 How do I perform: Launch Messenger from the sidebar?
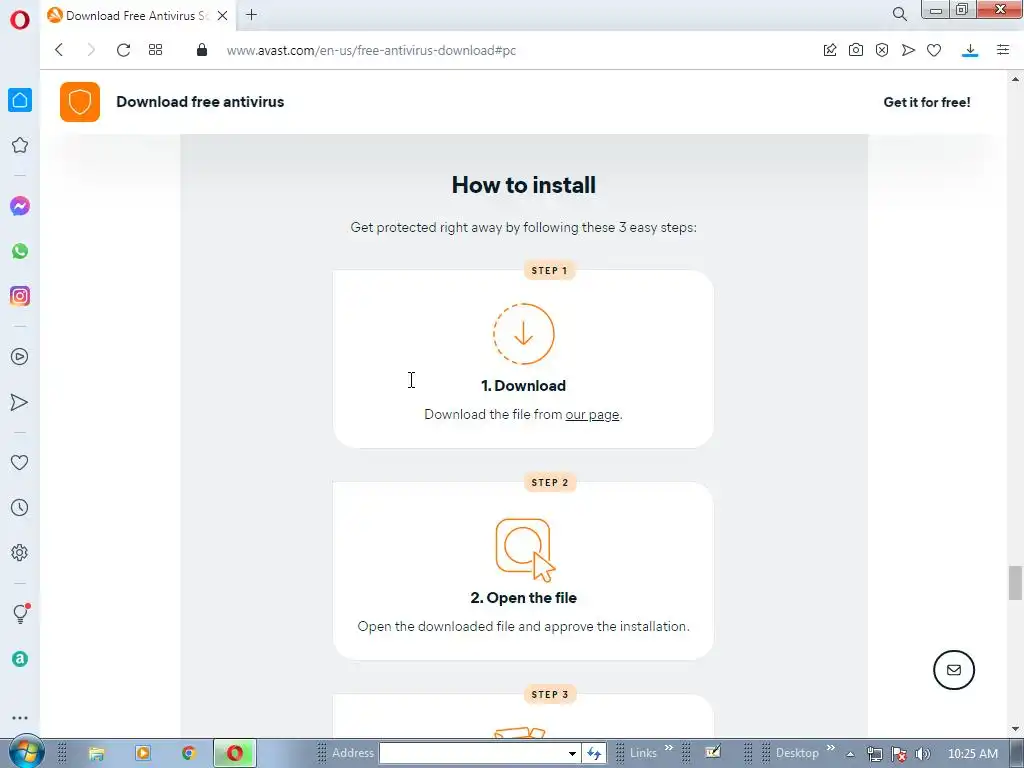pos(20,206)
